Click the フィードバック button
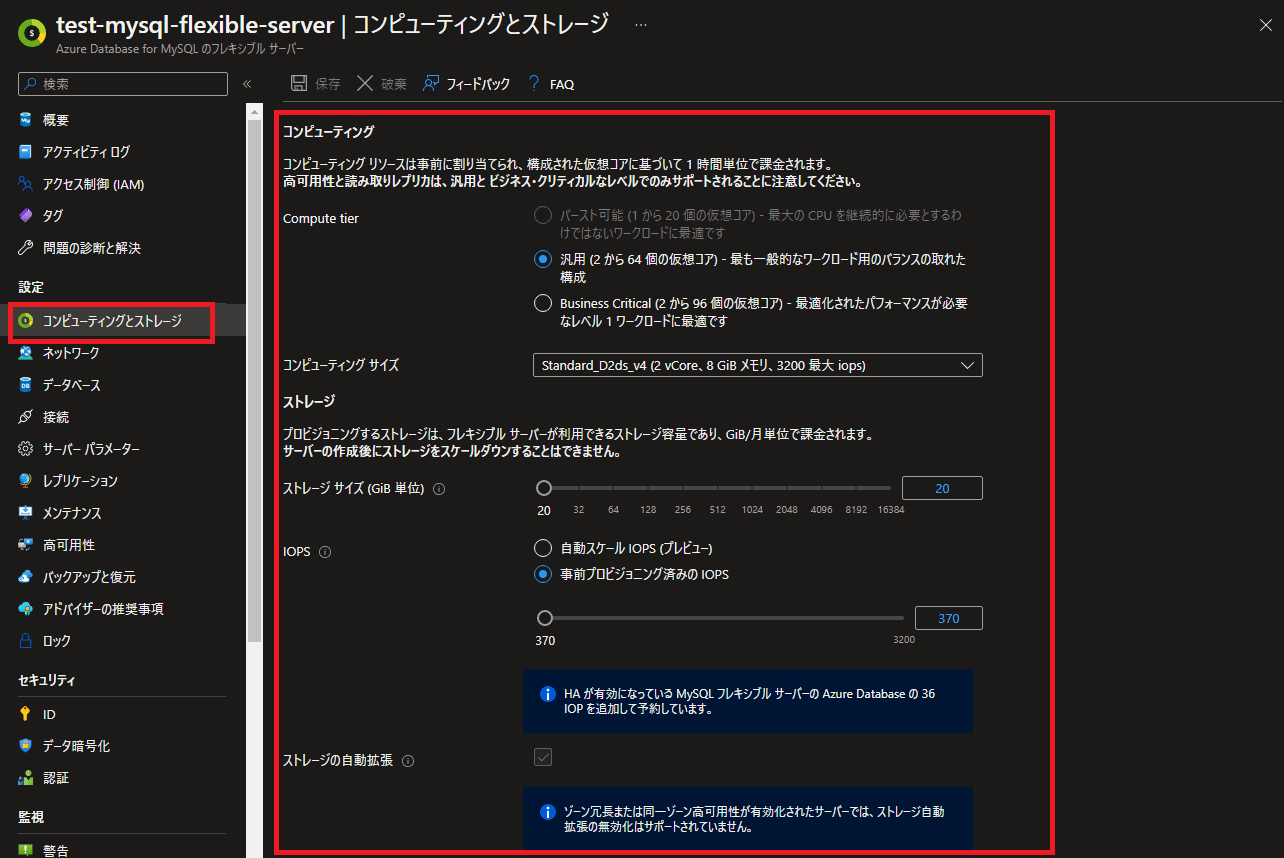 pos(466,84)
